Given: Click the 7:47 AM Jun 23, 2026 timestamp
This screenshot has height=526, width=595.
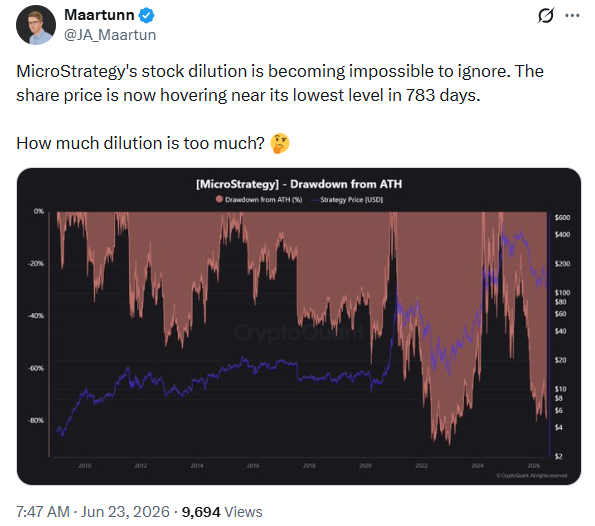Looking at the screenshot, I should [x=93, y=512].
